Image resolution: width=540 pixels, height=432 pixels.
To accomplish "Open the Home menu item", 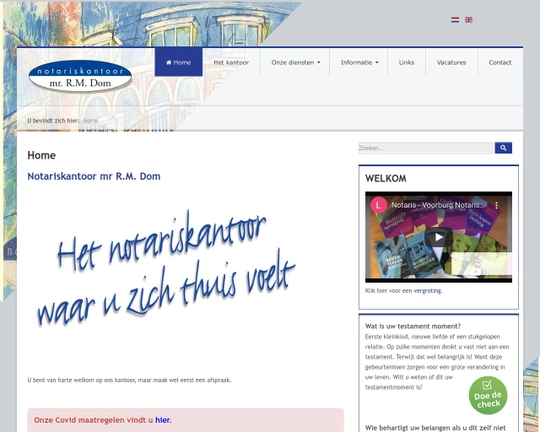I will tap(178, 62).
